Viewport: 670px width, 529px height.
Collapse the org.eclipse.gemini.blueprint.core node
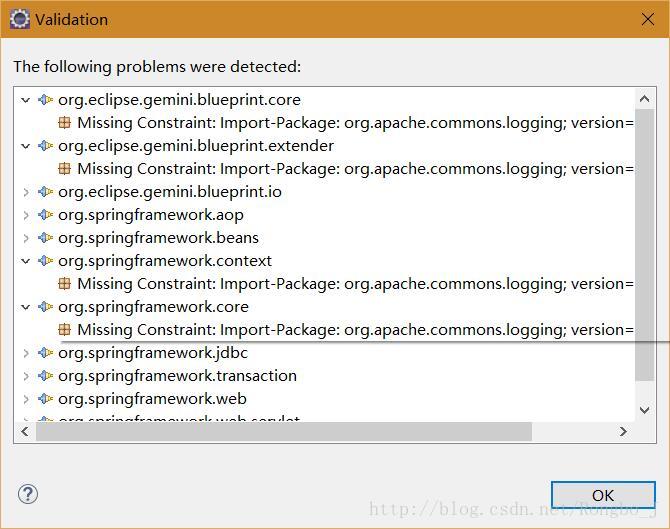(x=26, y=100)
